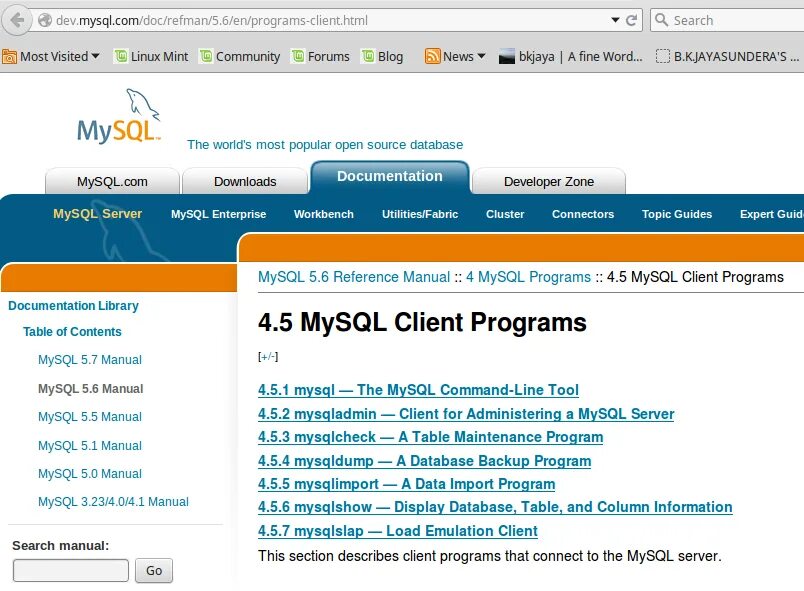The image size is (804, 591).
Task: Open Expert Guides in navigation bar
Action: pyautogui.click(x=772, y=214)
